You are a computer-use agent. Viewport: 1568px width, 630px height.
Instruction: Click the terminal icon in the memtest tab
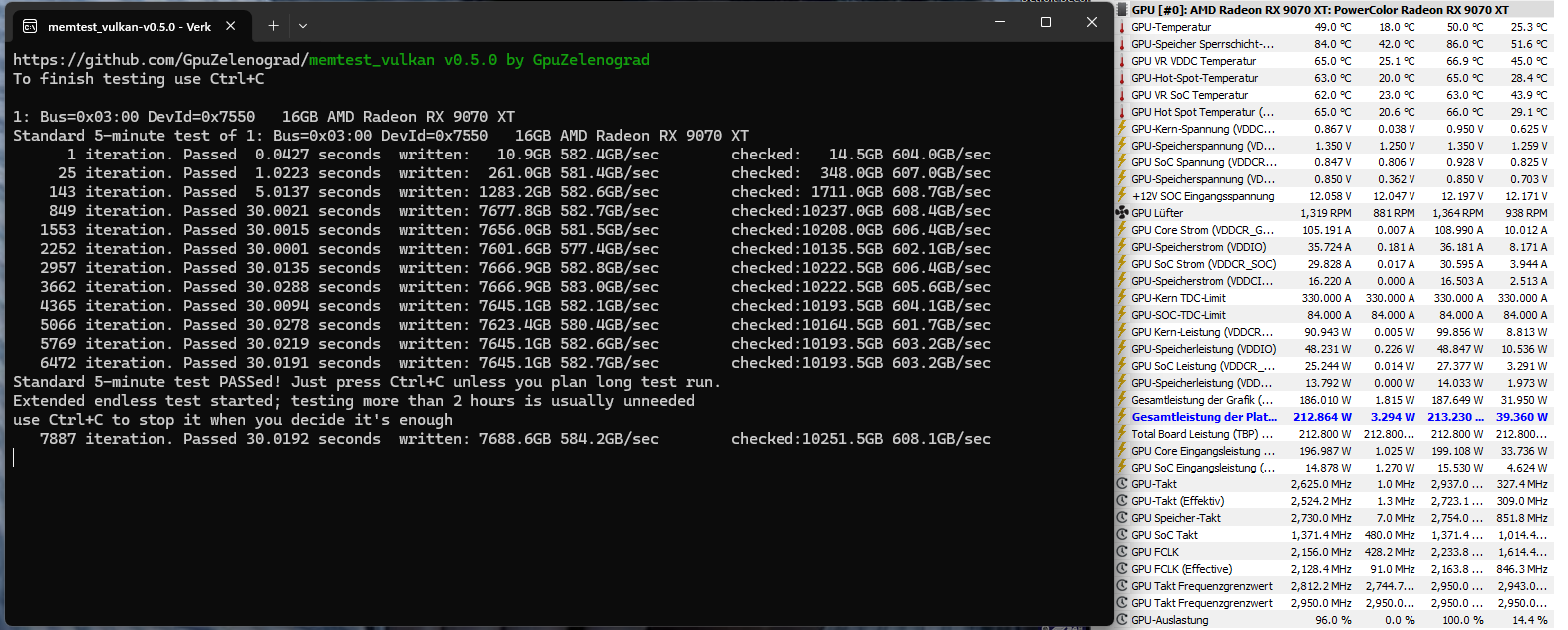pos(30,26)
